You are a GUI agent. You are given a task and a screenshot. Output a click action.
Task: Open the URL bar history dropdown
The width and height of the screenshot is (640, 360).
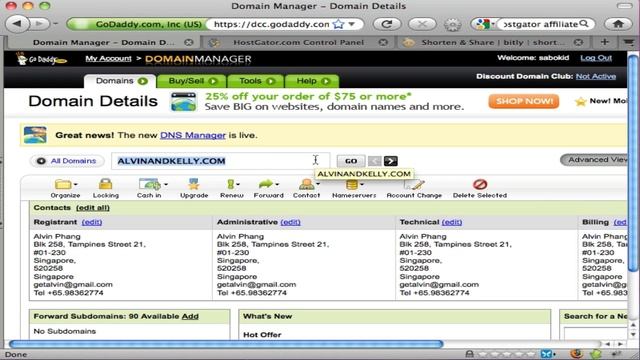click(352, 24)
